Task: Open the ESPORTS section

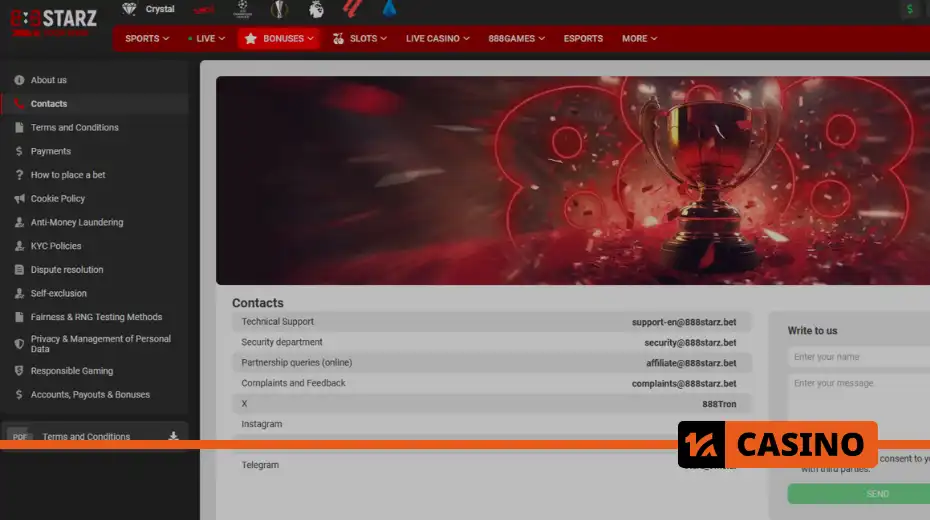Action: click(x=583, y=39)
